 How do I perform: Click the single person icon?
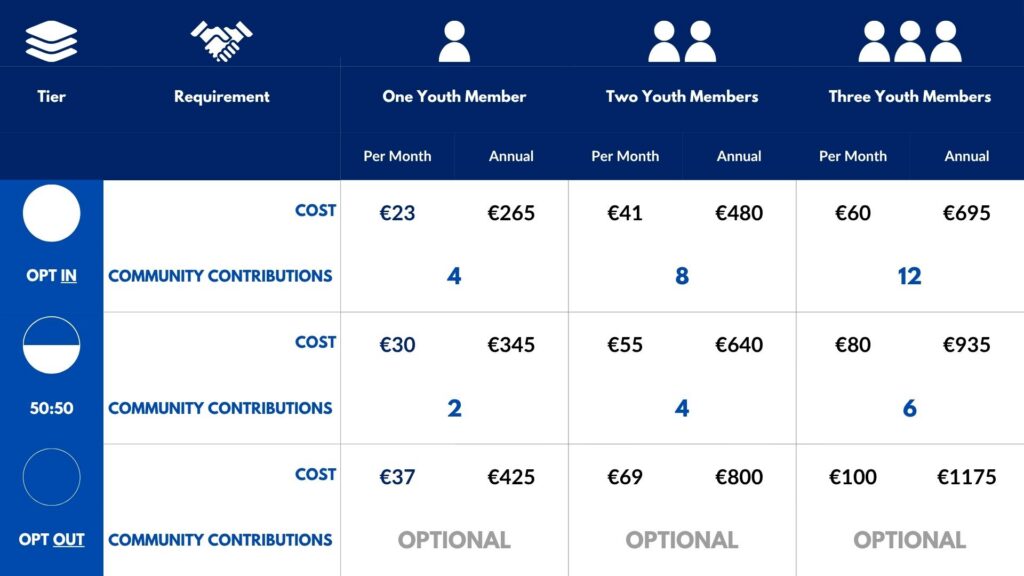click(x=454, y=42)
